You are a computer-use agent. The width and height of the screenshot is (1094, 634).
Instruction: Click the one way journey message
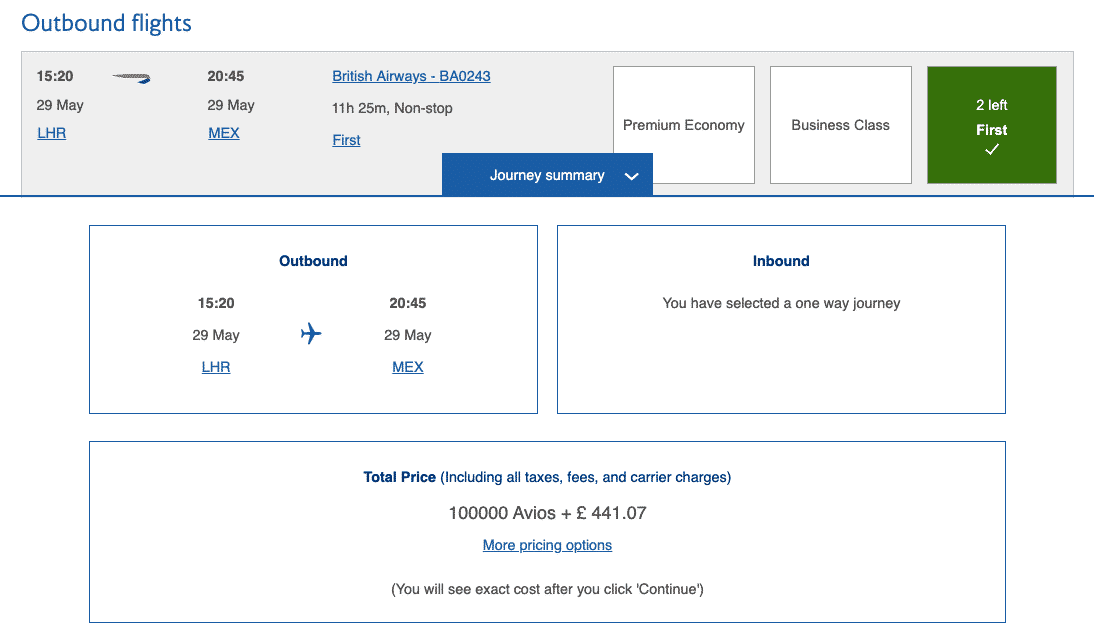click(x=781, y=303)
